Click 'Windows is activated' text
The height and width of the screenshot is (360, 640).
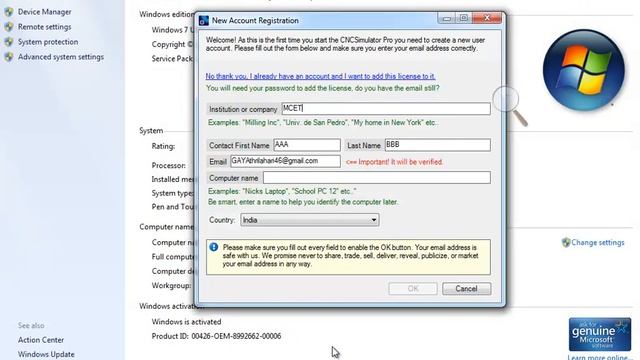coord(186,322)
